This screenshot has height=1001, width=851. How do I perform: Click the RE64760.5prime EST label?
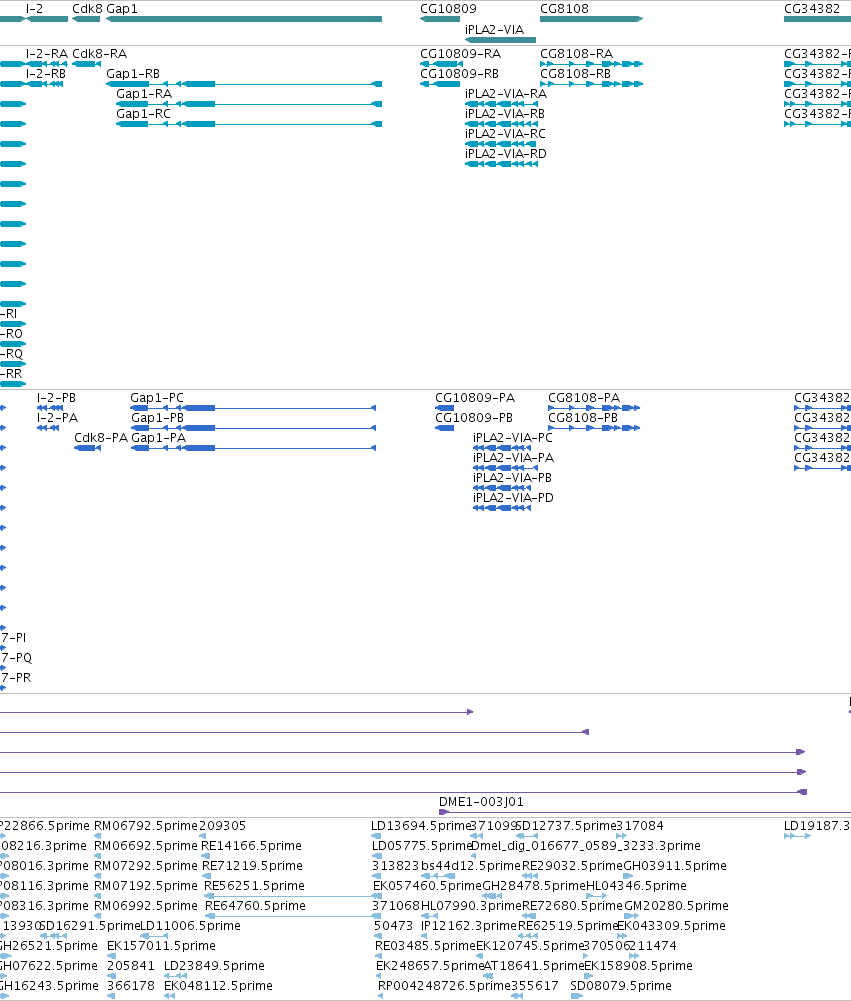coord(255,906)
